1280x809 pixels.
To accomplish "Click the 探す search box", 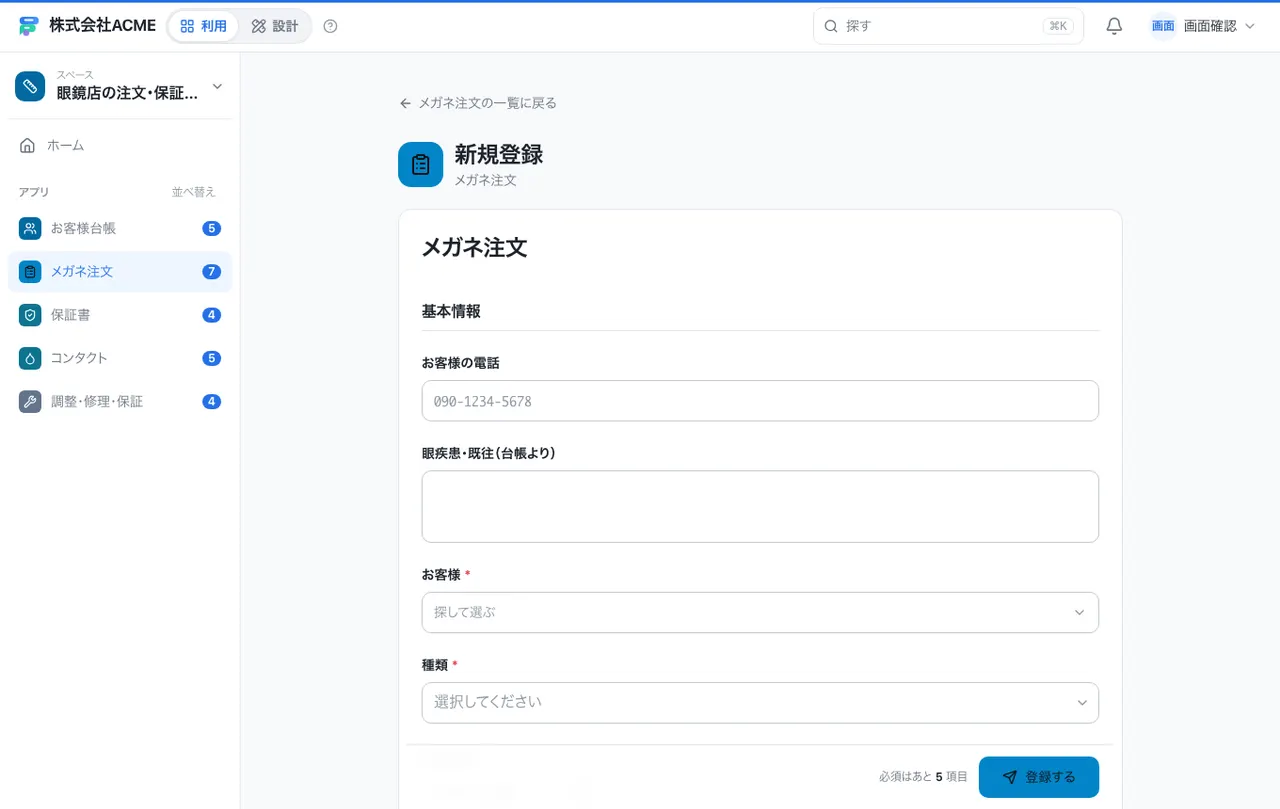I will pyautogui.click(x=948, y=26).
